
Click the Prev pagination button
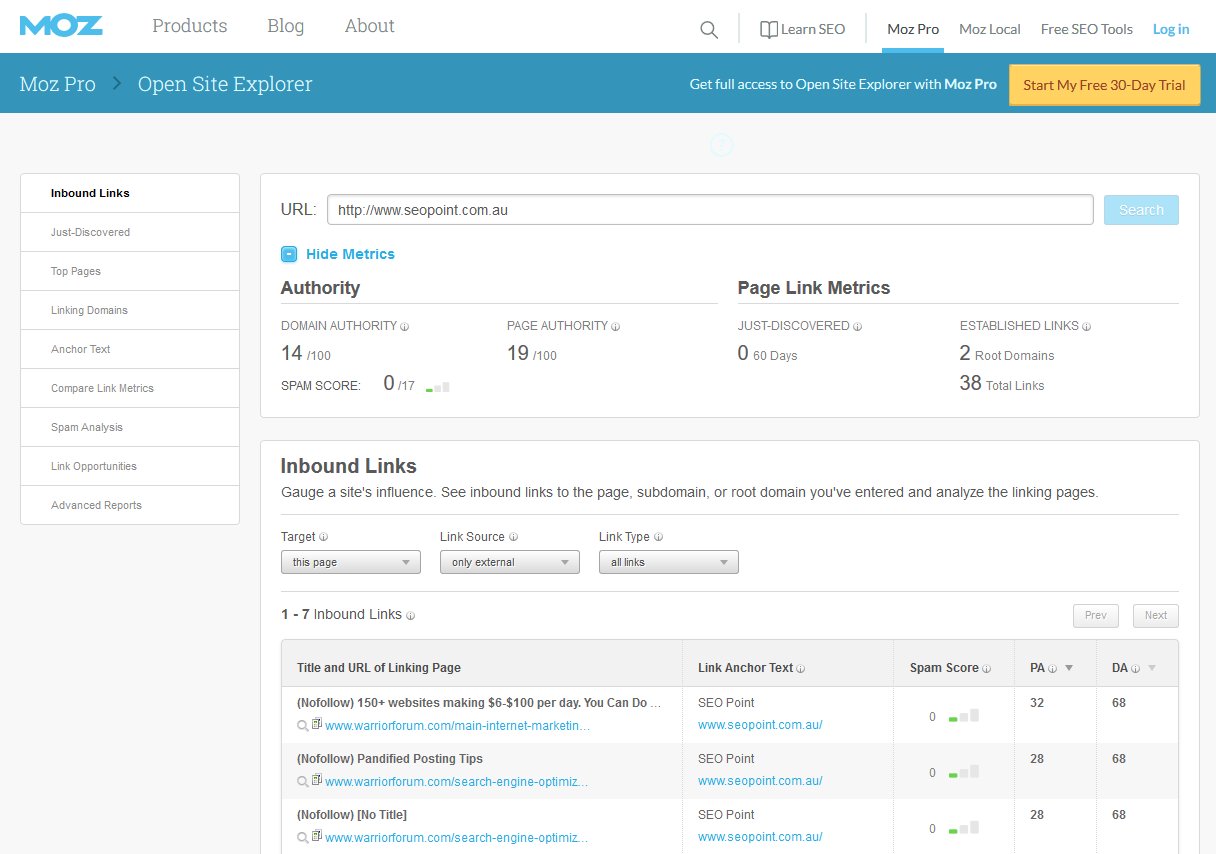[1096, 615]
